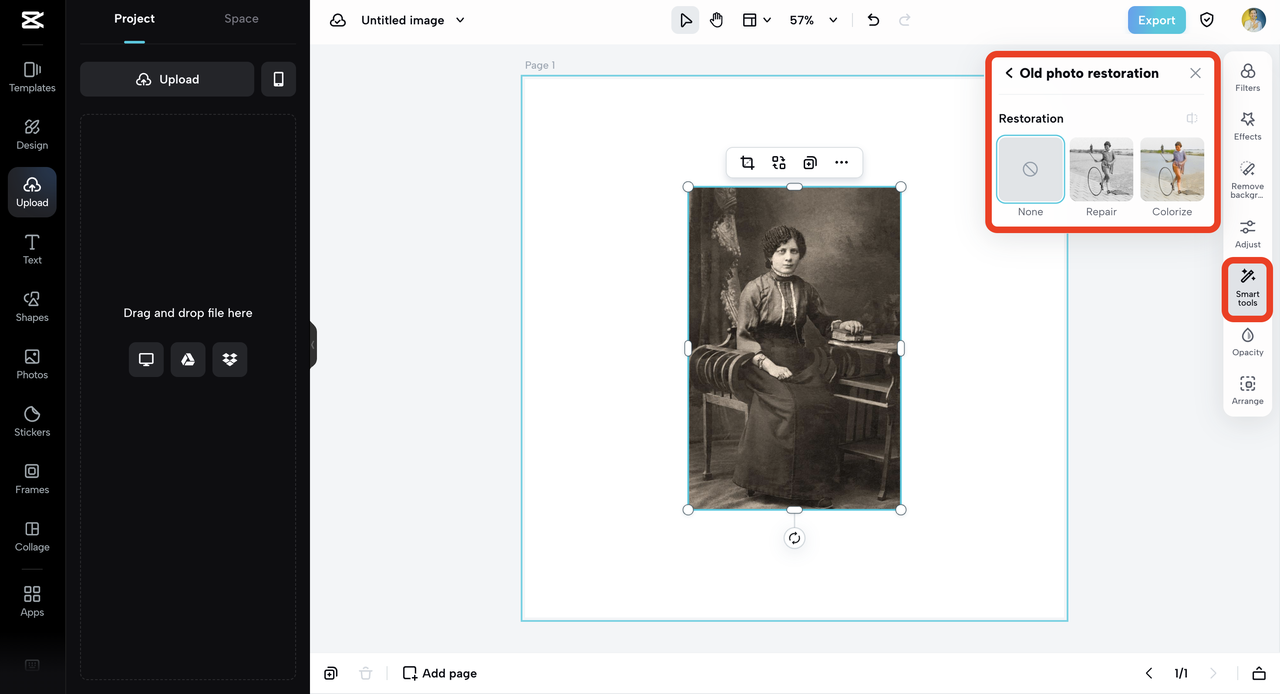1280x694 pixels.
Task: Select the Colorize restoration option
Action: point(1172,170)
